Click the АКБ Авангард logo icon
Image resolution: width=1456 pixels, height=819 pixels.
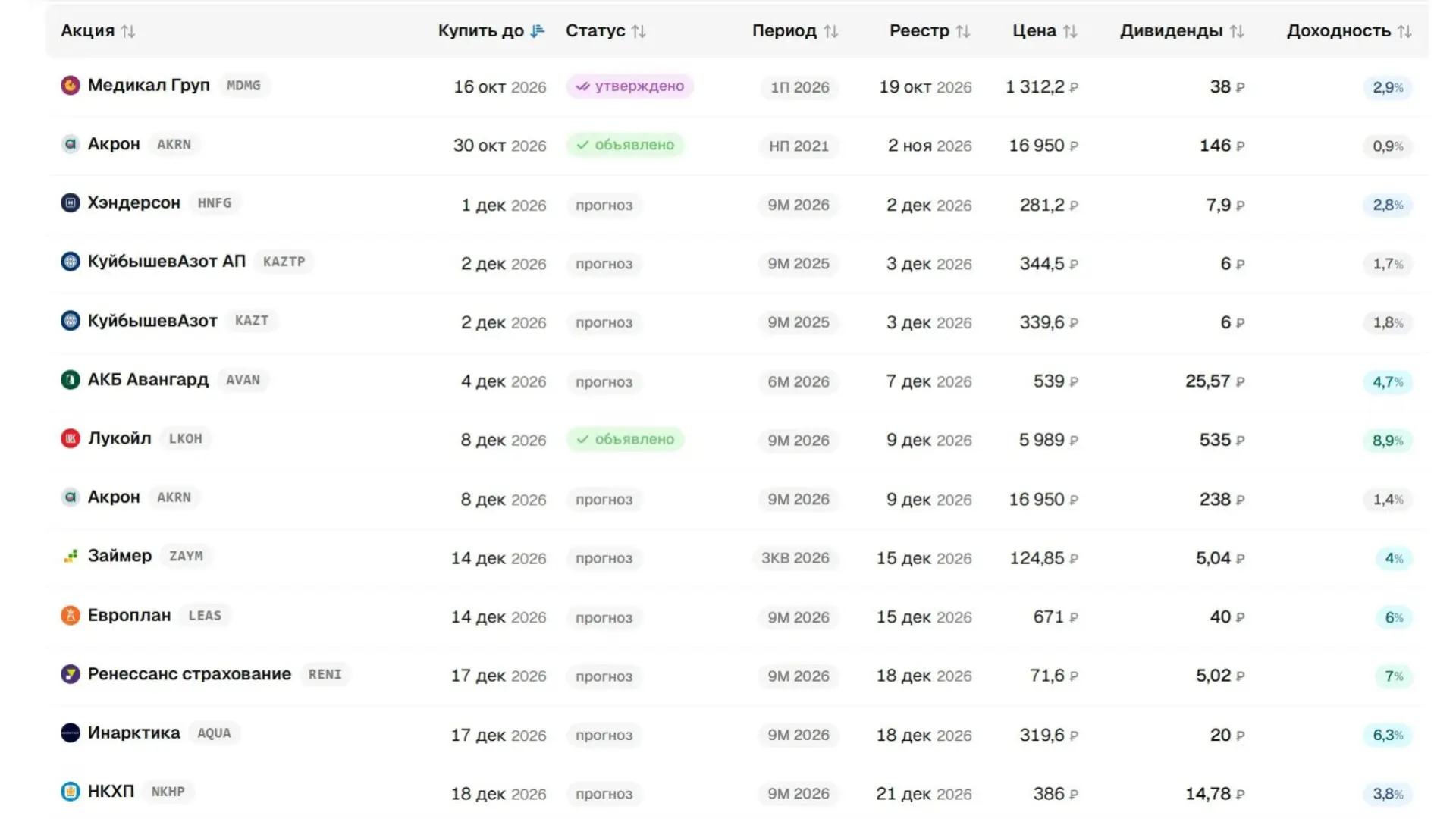coord(71,379)
